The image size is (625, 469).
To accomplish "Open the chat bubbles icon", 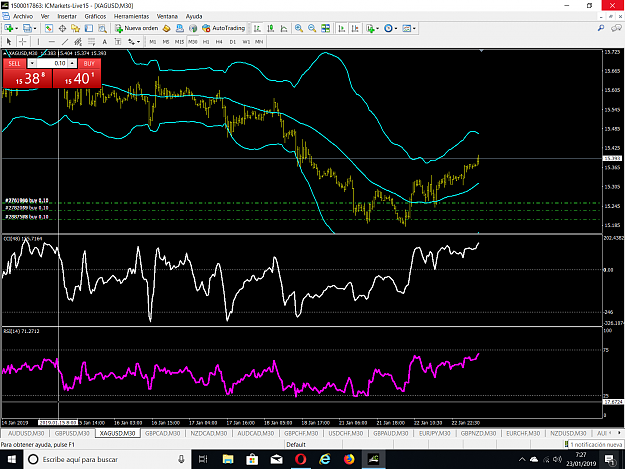I will coord(616,28).
